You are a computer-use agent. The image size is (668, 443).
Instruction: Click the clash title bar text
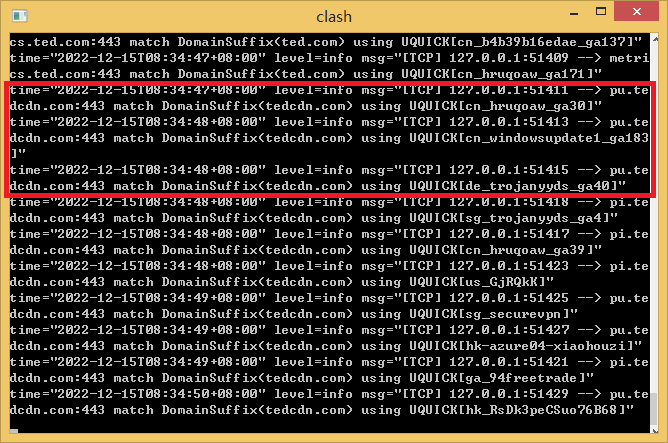[334, 17]
